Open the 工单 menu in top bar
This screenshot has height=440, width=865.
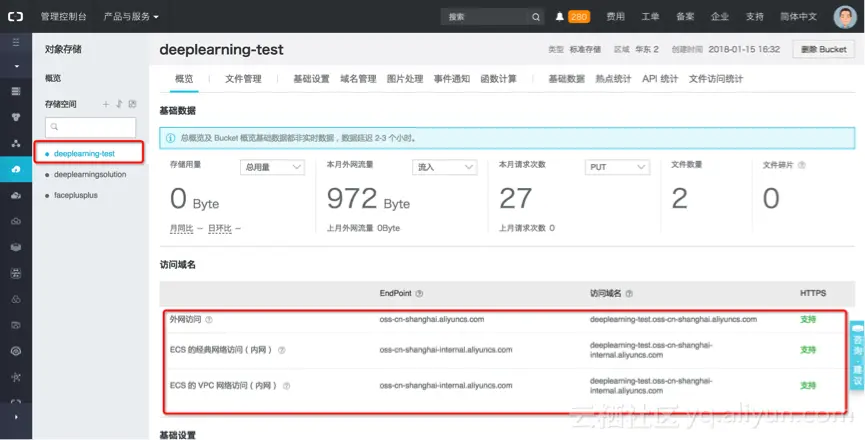point(650,17)
